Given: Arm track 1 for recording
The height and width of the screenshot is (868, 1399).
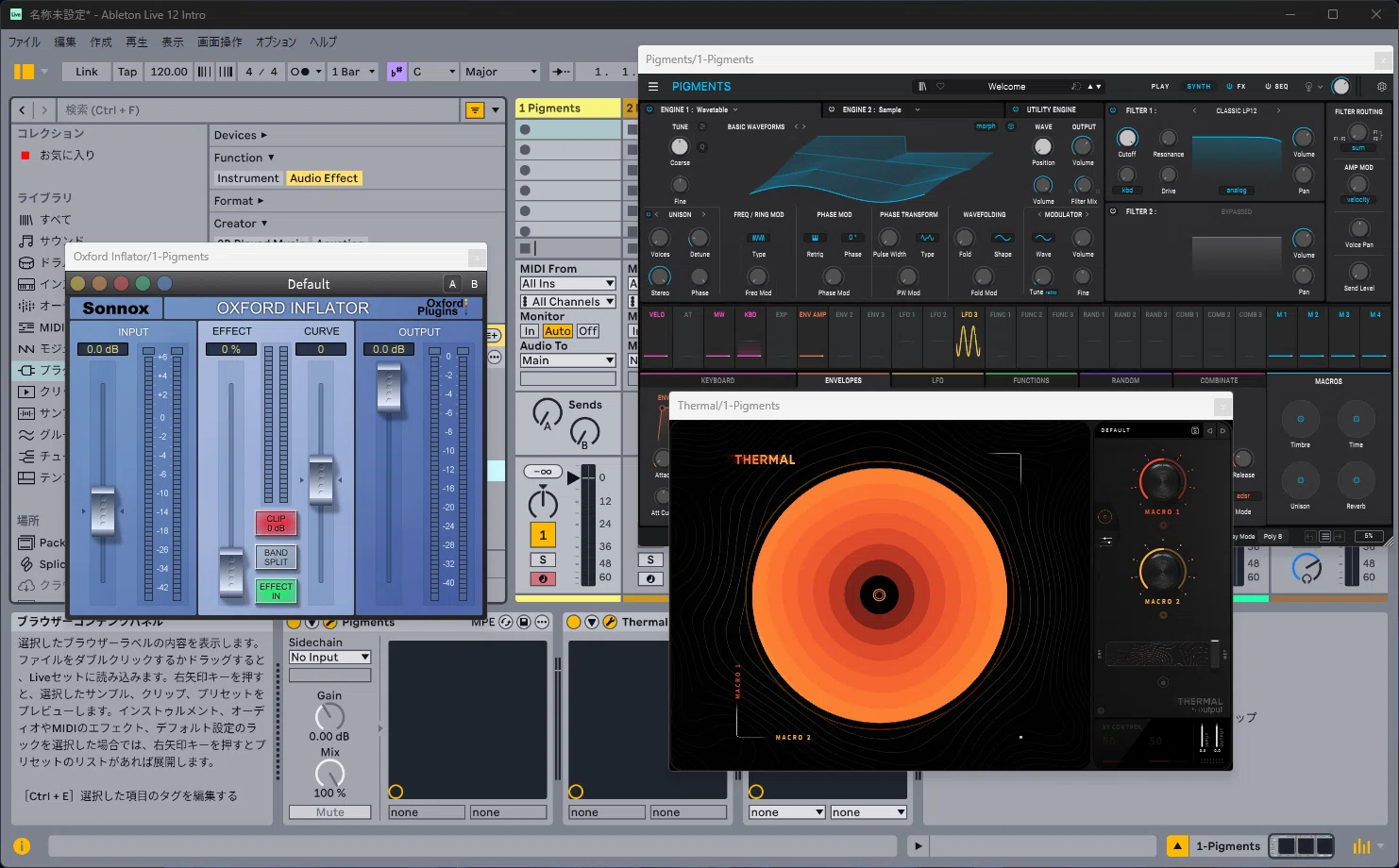Looking at the screenshot, I should [543, 578].
